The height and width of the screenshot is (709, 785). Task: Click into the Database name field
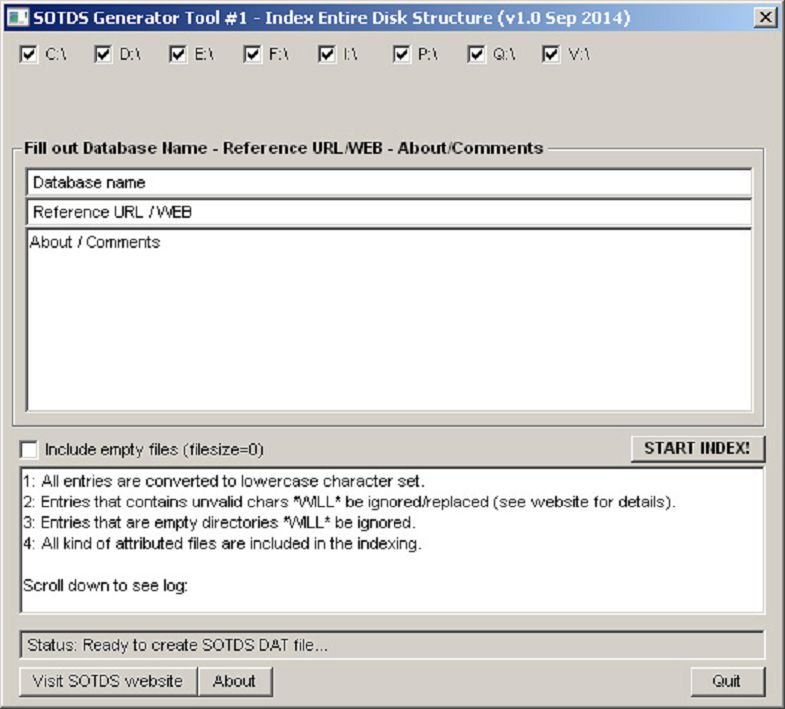point(388,183)
